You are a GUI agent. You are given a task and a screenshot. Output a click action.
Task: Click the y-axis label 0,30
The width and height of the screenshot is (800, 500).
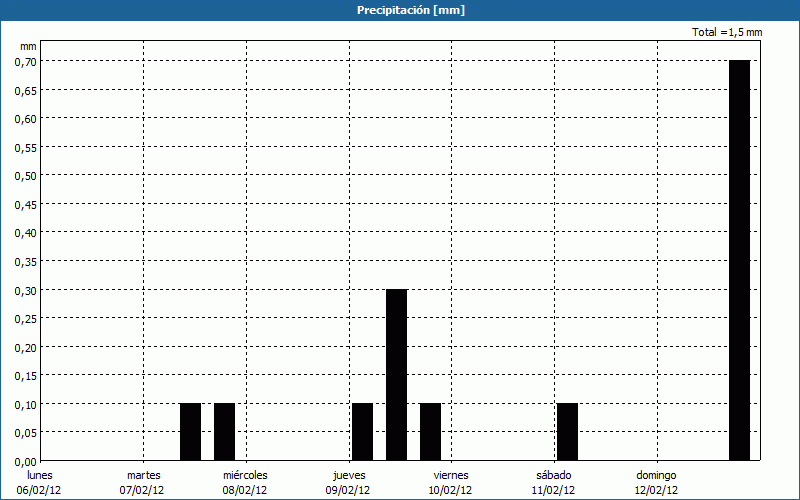[25, 290]
